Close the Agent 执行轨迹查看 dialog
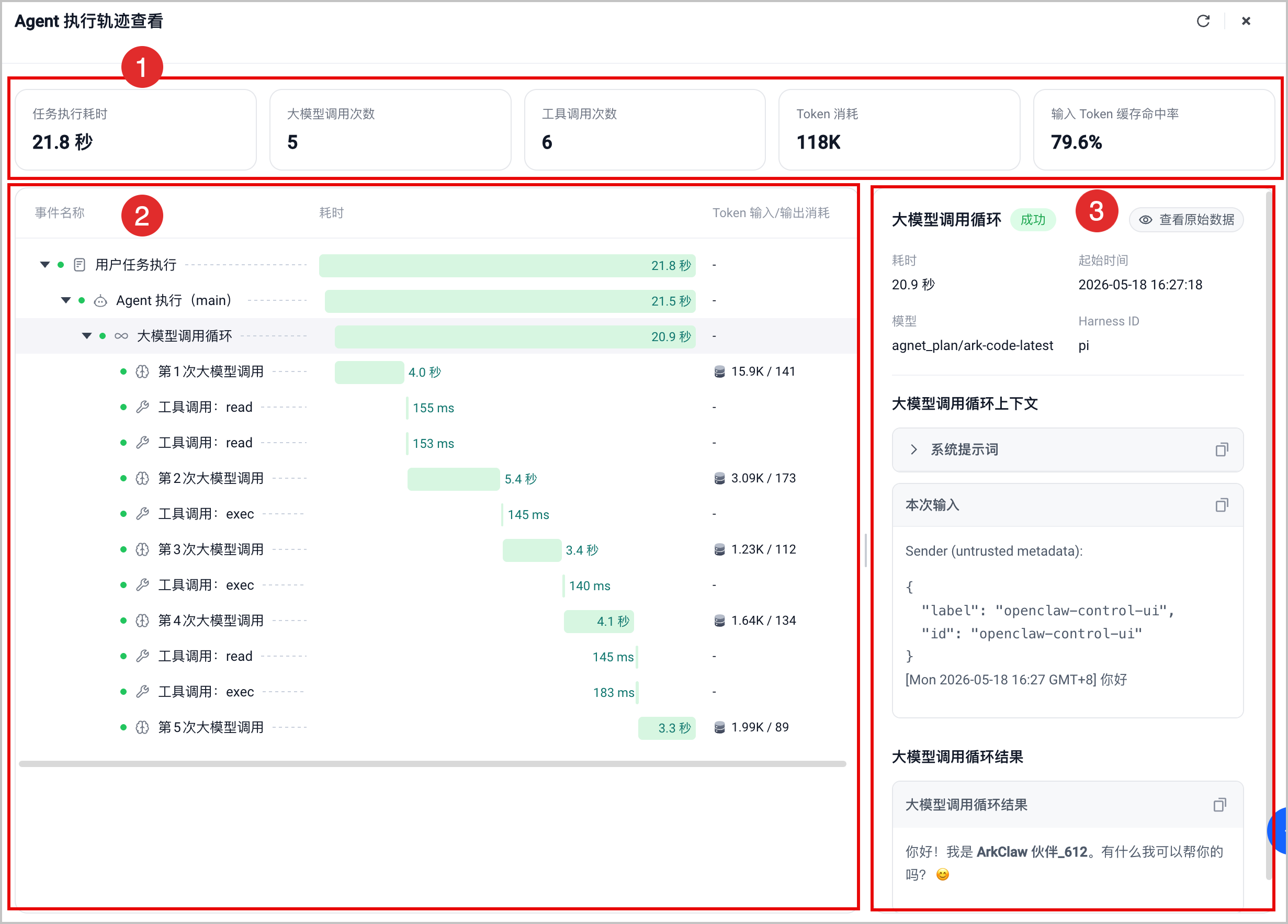 coord(1246,21)
